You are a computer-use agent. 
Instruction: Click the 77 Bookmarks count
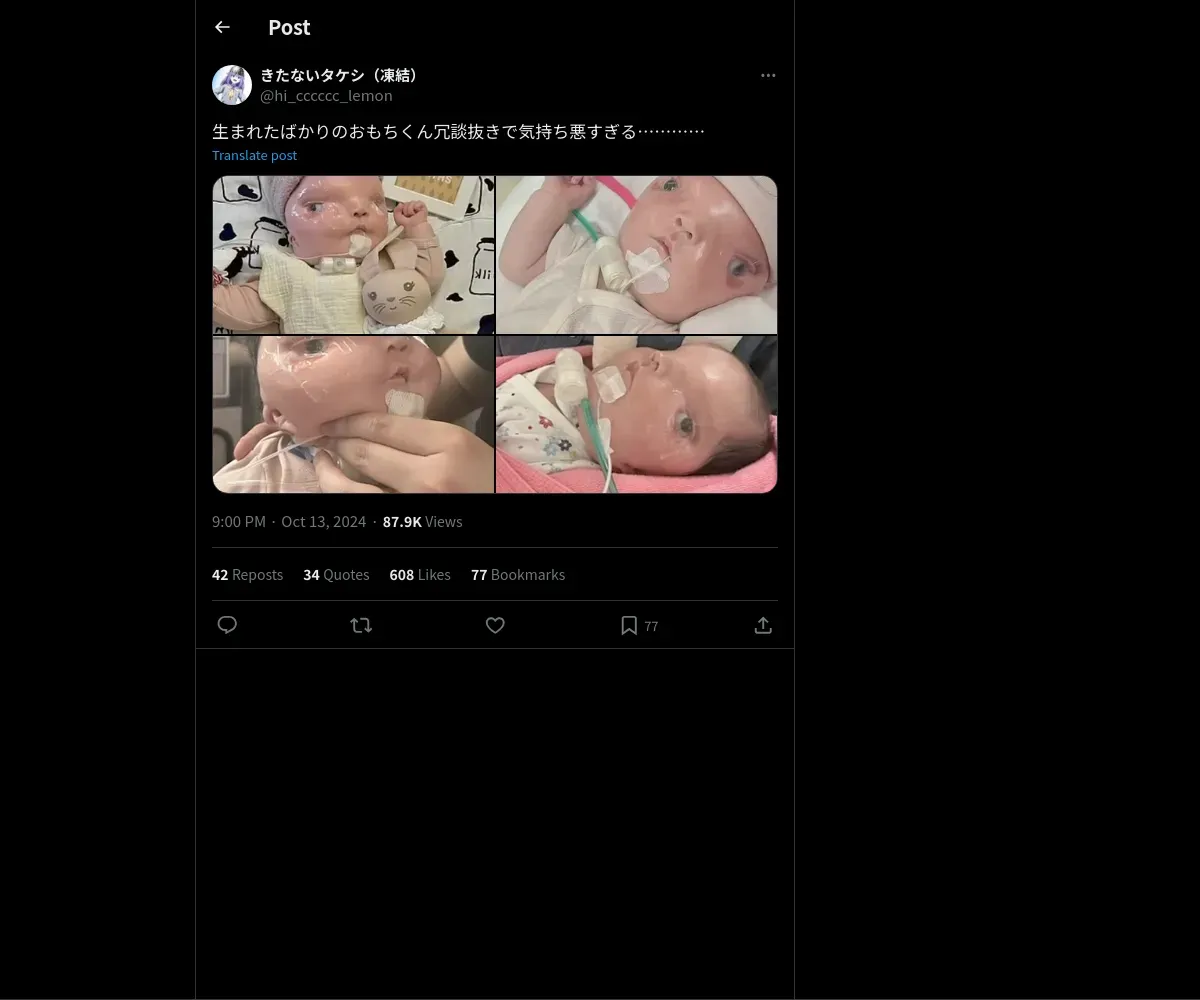click(518, 575)
